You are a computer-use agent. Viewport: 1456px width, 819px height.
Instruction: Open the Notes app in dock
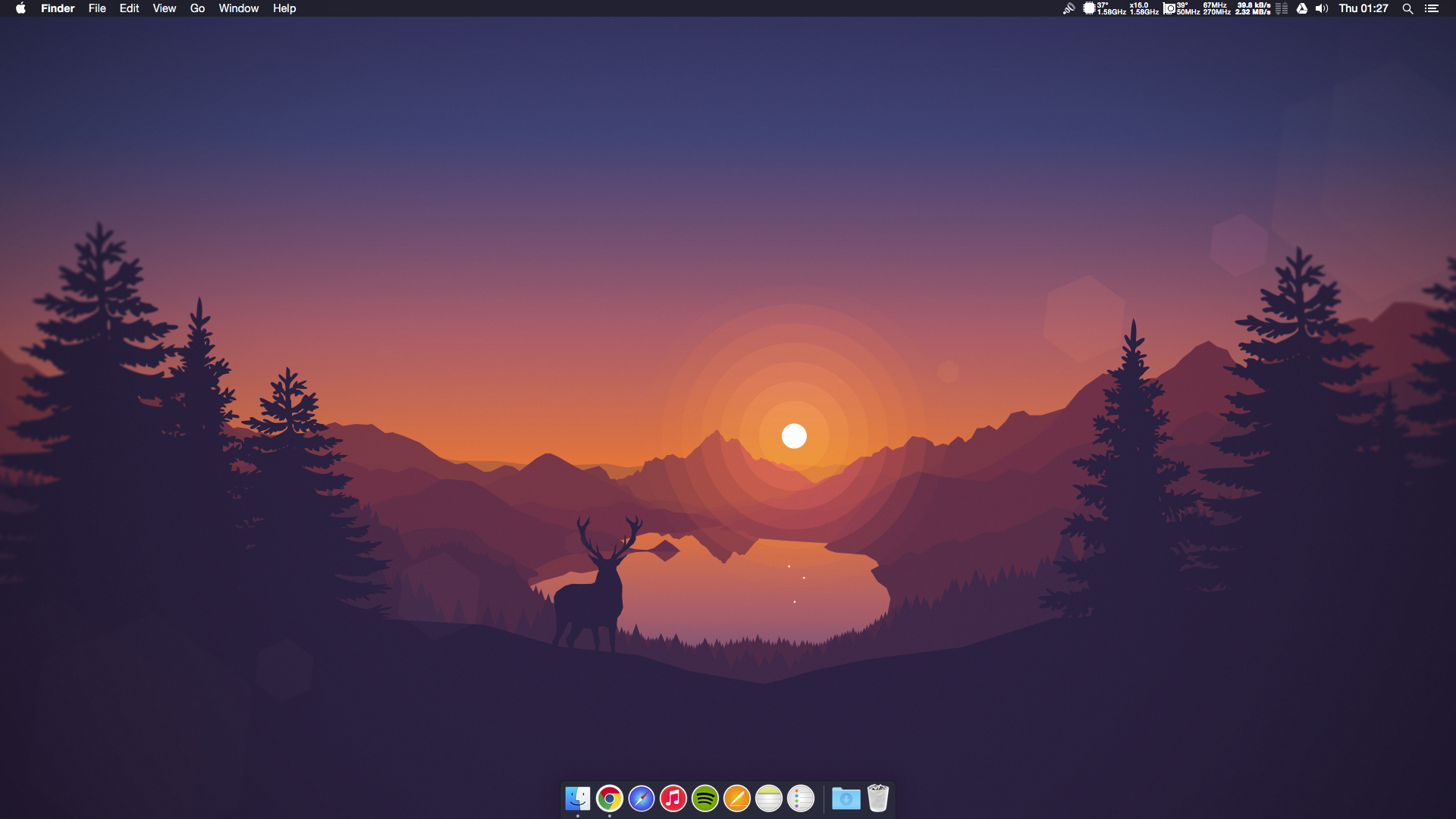[x=768, y=798]
